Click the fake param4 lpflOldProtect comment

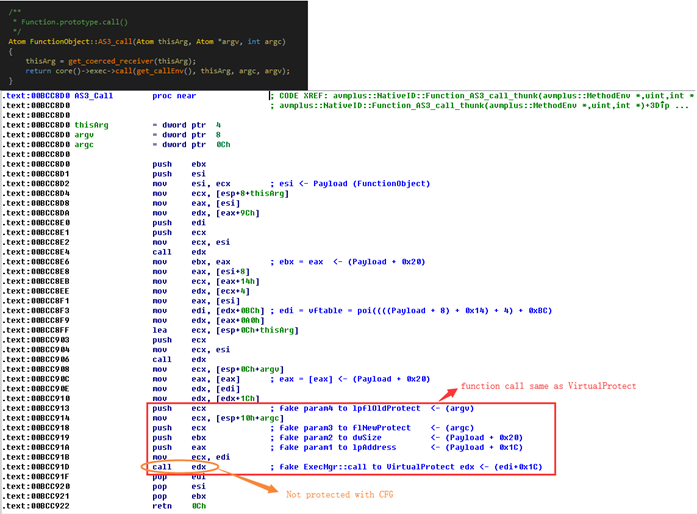click(x=372, y=409)
